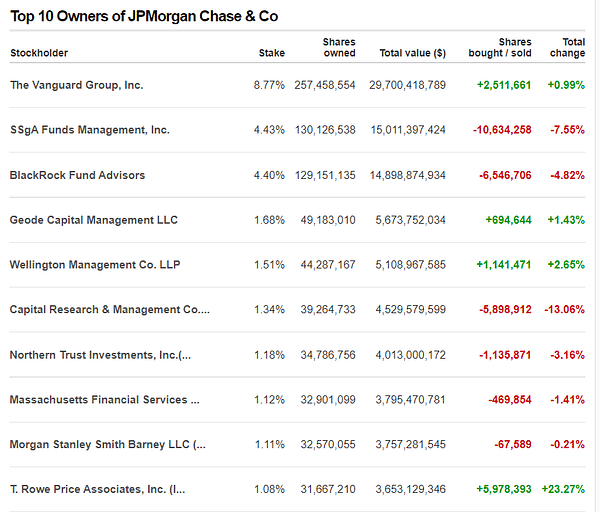Viewport: 600px width, 512px height.
Task: Click Geode's 1.68% stake value
Action: coord(269,220)
